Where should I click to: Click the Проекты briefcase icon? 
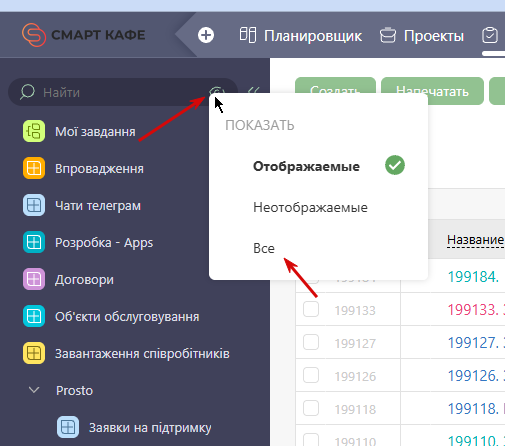(388, 35)
